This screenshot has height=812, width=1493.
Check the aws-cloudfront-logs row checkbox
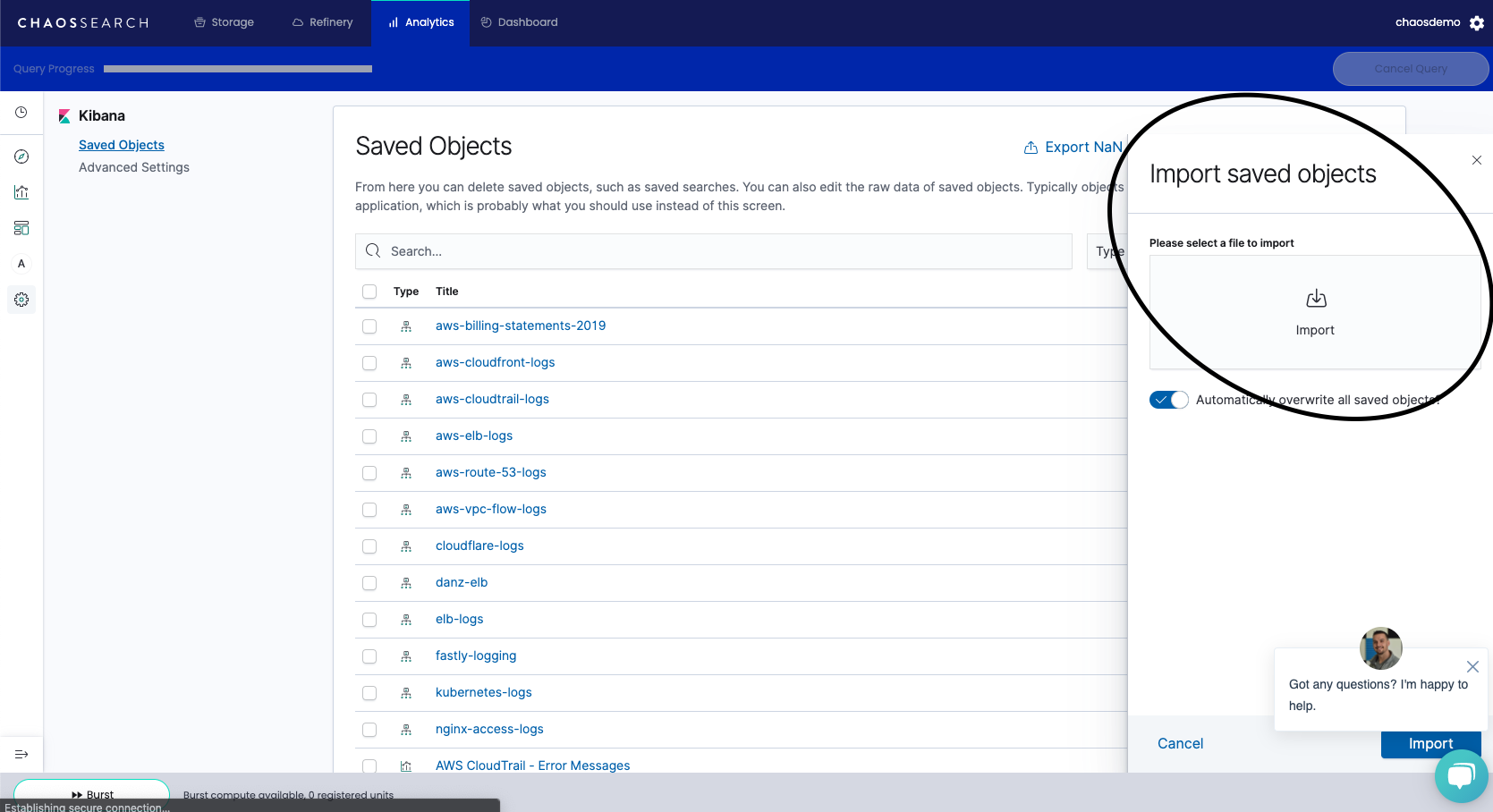tap(369, 363)
